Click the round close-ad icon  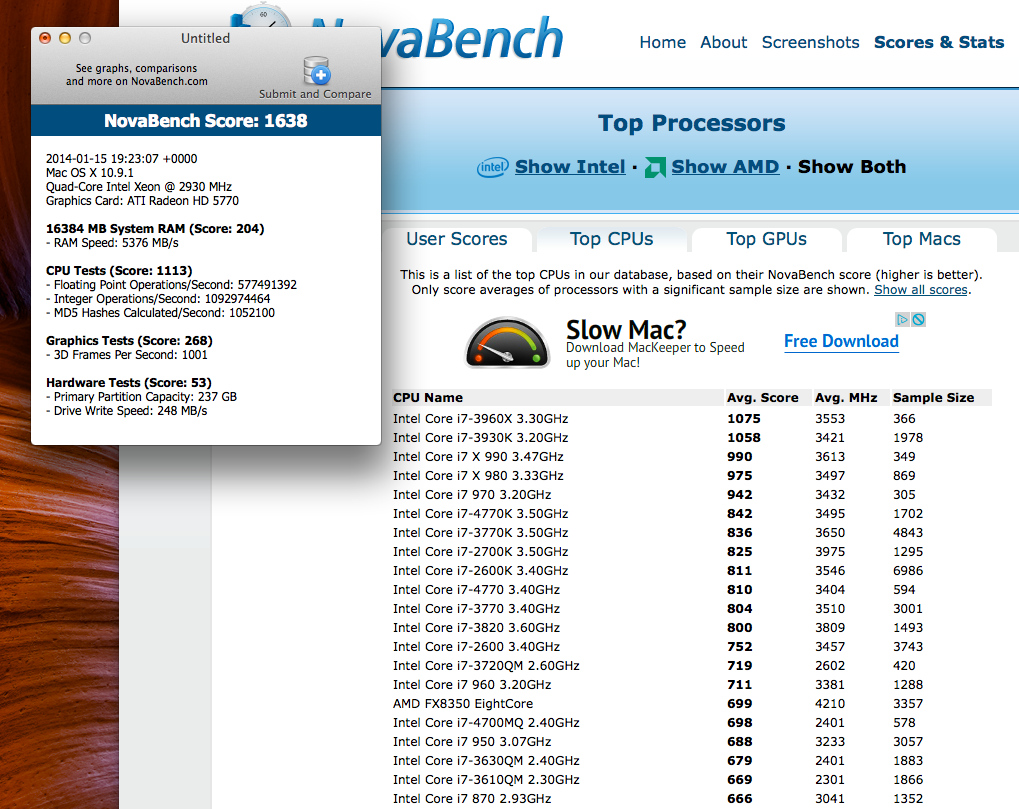point(918,319)
